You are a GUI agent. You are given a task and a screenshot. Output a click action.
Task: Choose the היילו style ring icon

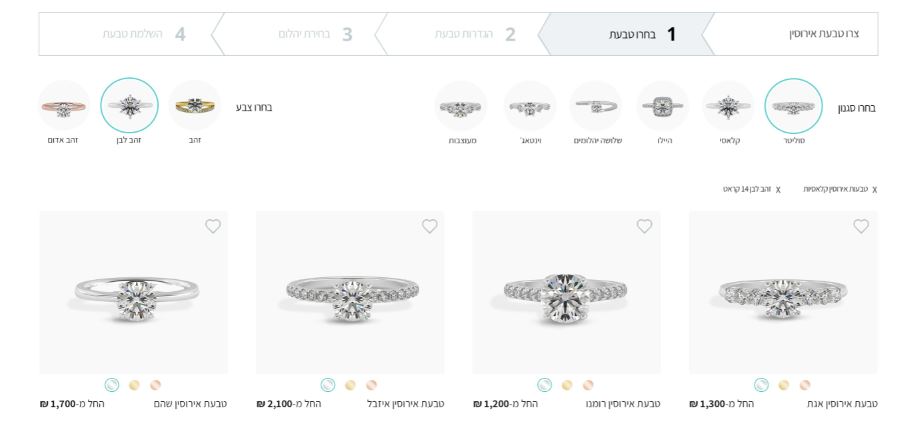pos(662,106)
